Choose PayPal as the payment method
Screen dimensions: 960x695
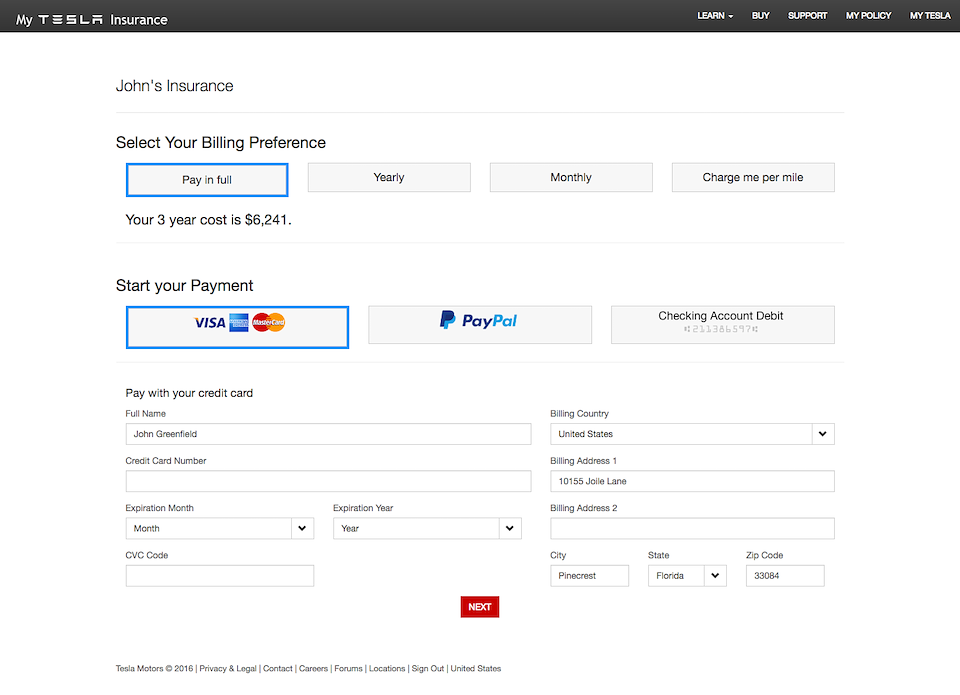coord(480,325)
